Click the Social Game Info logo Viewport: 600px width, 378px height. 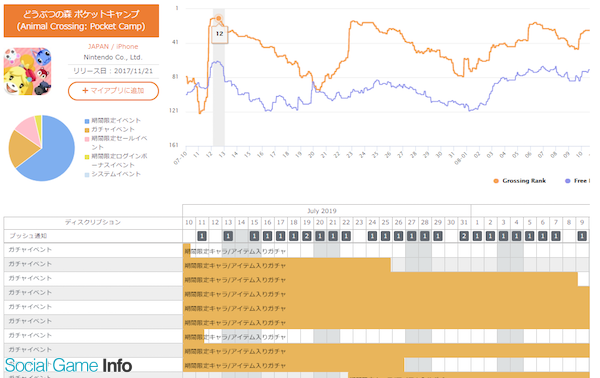coord(68,365)
